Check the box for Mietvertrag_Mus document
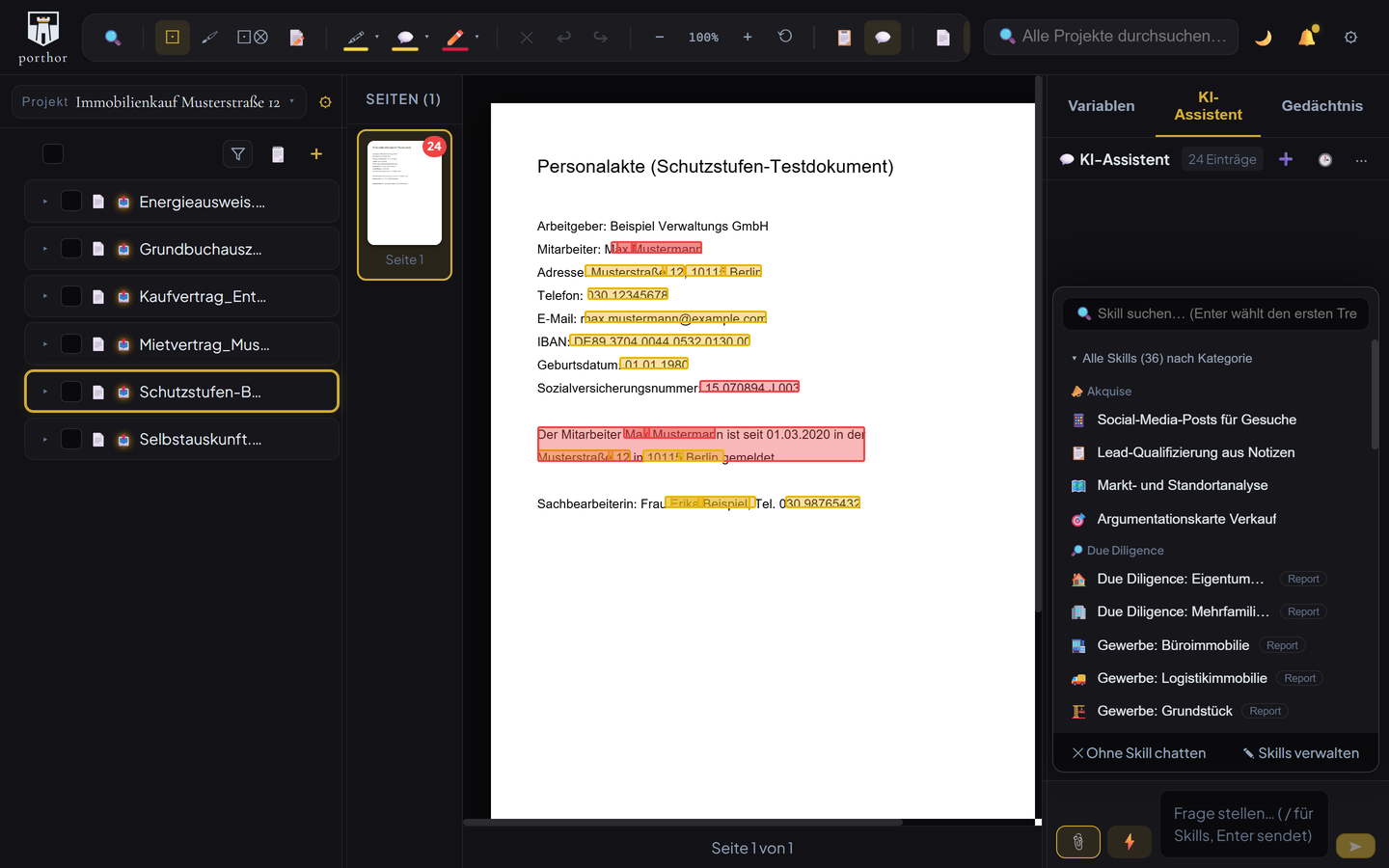Image resolution: width=1389 pixels, height=868 pixels. 71,344
